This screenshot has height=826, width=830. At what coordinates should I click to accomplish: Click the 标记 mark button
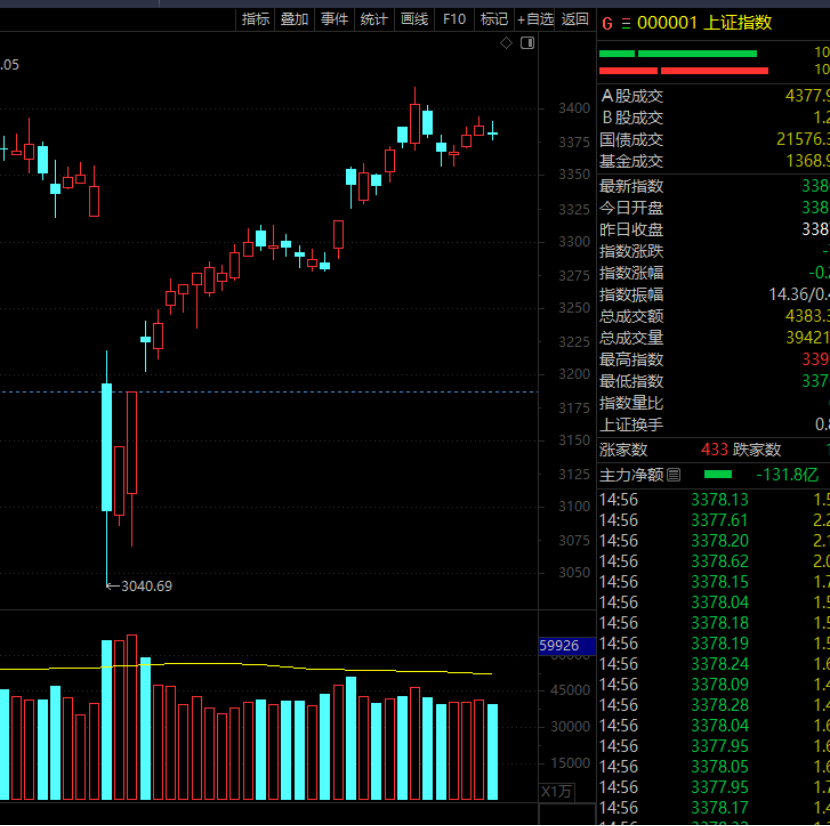coord(494,20)
